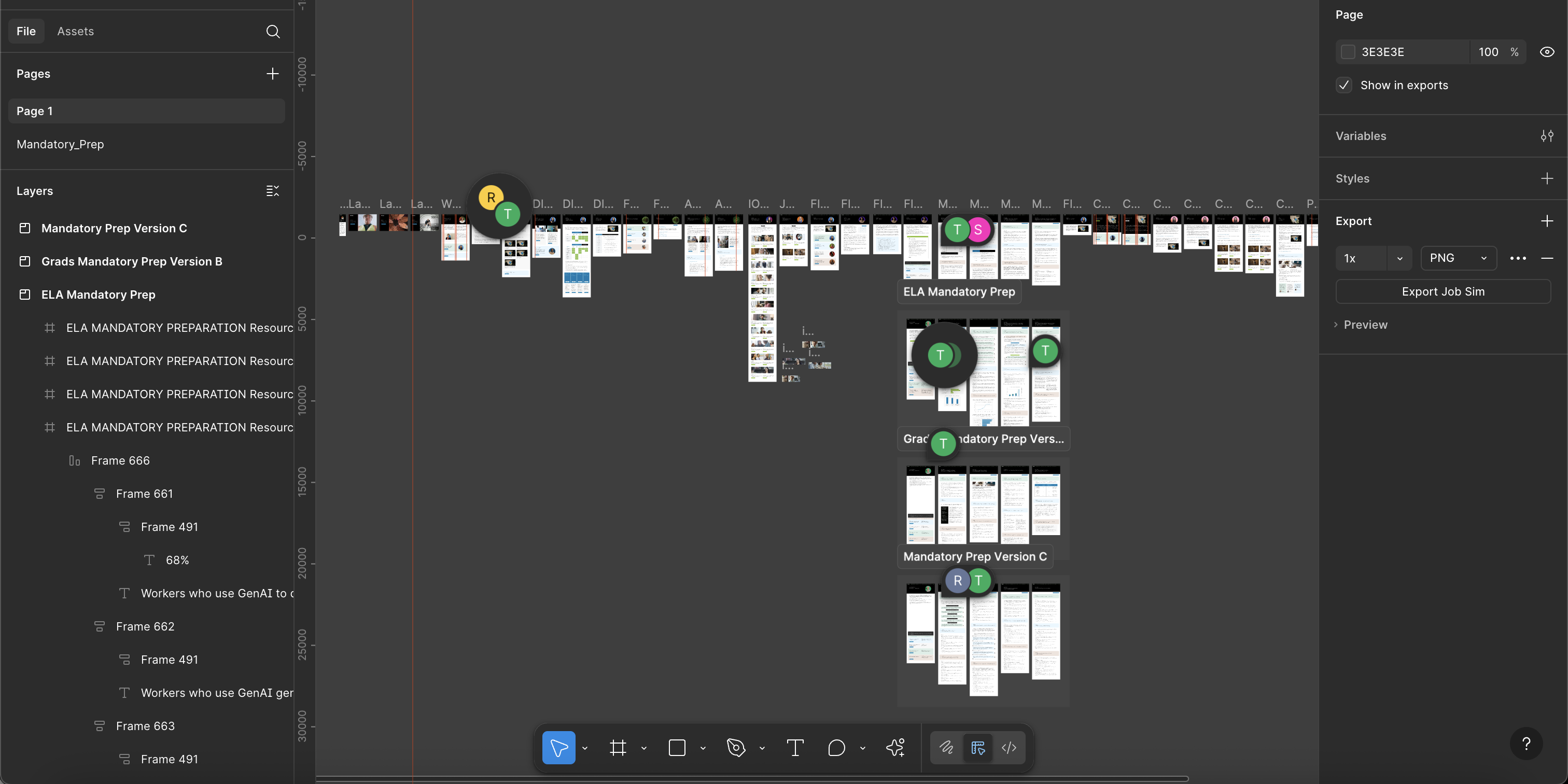Click the Export Job Sim button
Screen dimensions: 1568x784
coord(1443,291)
